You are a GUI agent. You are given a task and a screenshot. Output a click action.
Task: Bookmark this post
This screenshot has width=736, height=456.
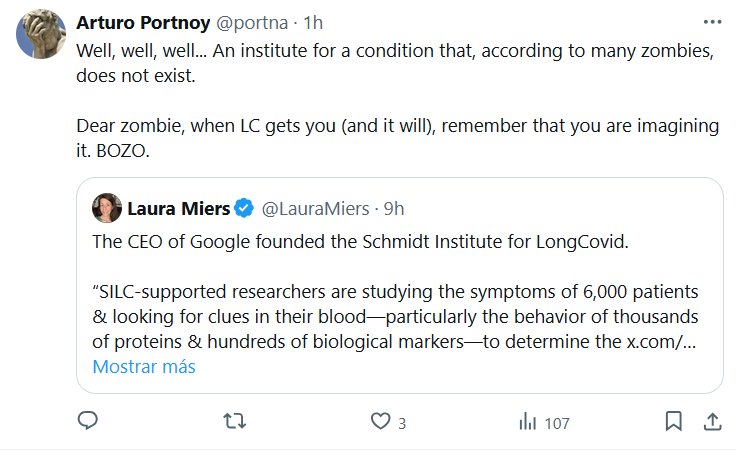click(x=675, y=422)
